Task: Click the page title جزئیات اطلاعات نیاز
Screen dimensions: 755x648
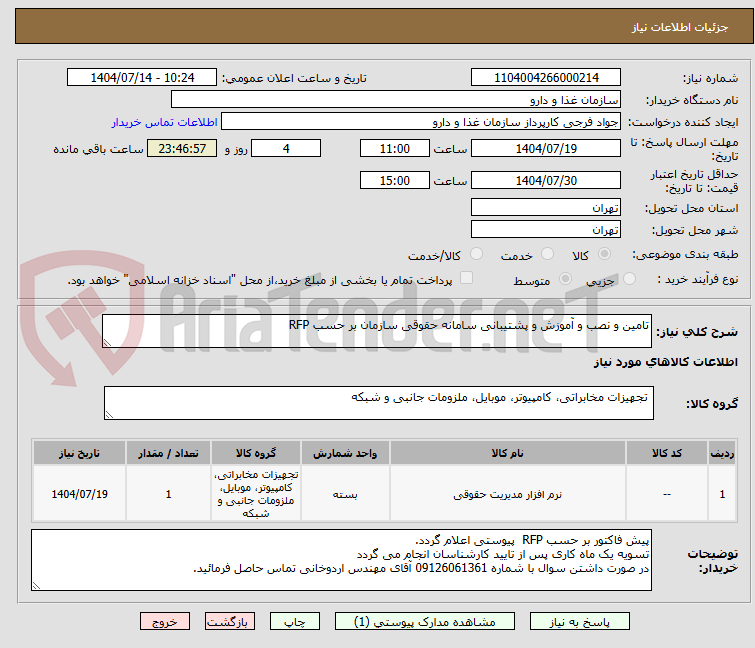Action: pyautogui.click(x=680, y=27)
